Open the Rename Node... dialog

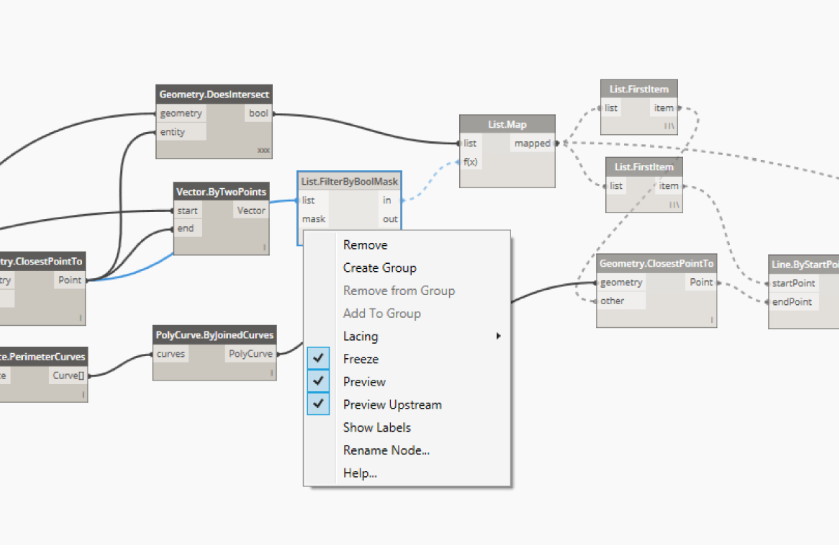[386, 450]
